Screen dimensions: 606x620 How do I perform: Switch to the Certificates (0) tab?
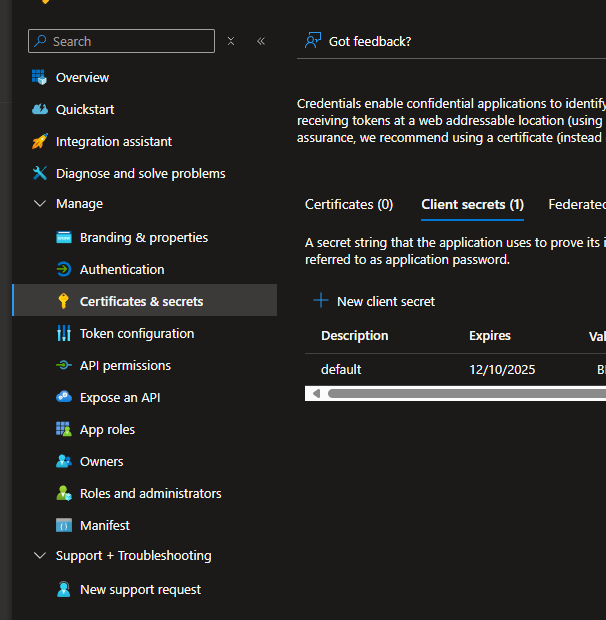point(349,204)
